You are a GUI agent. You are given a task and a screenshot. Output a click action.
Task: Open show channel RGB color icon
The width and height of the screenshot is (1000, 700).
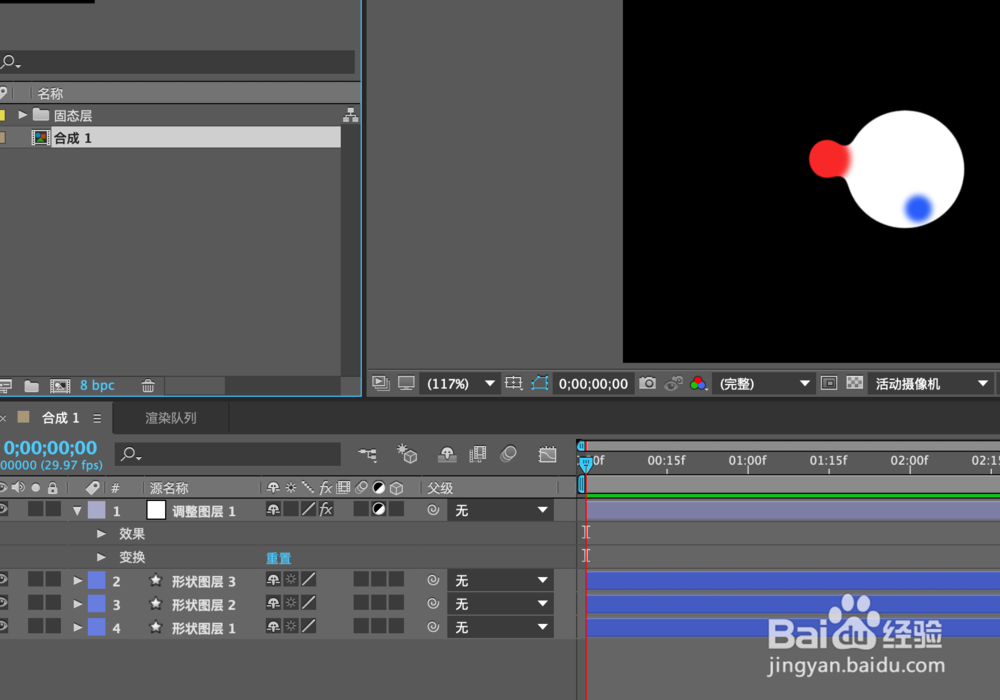coord(698,383)
